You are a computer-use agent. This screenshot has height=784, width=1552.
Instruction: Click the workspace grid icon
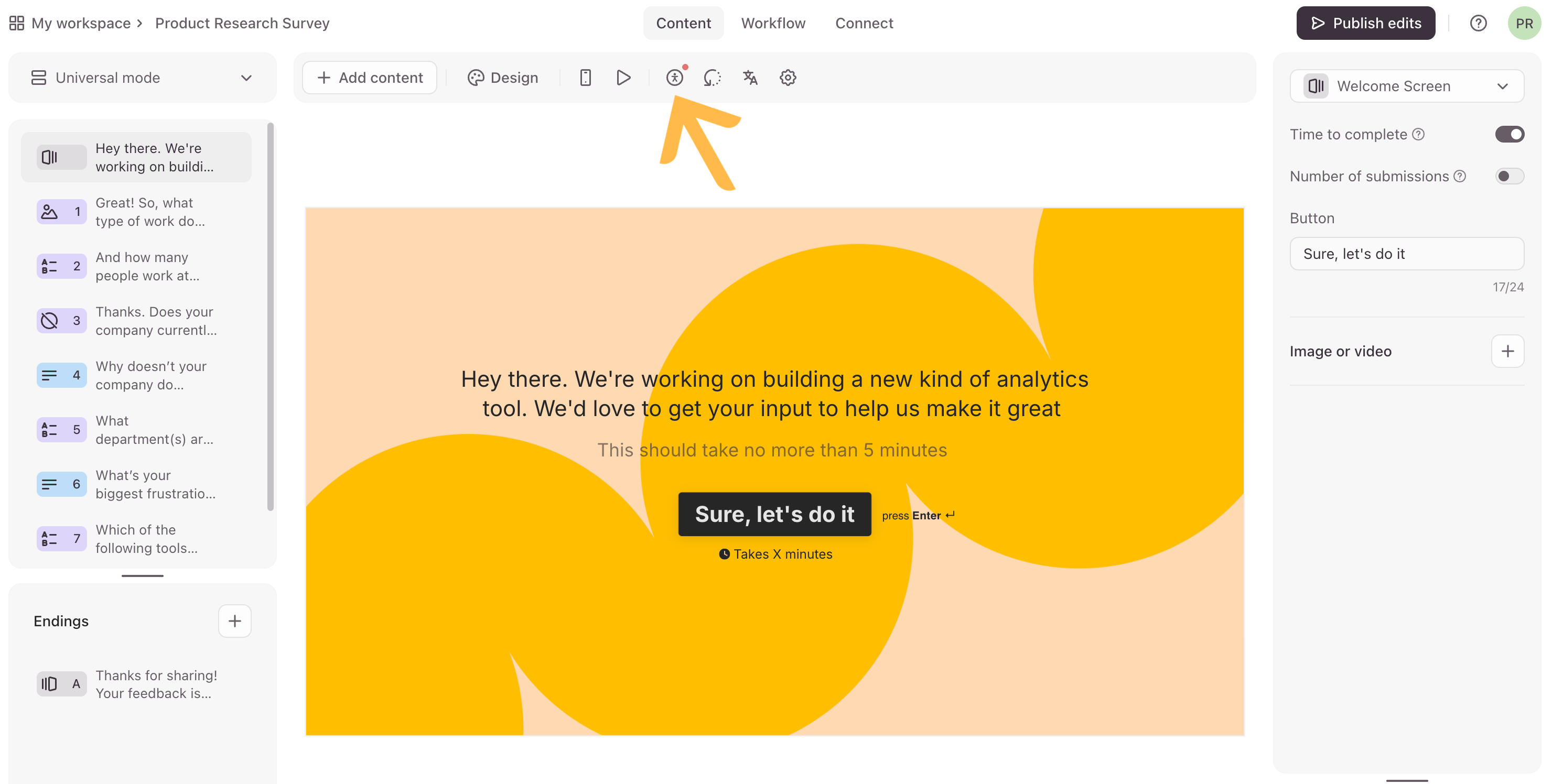click(17, 23)
